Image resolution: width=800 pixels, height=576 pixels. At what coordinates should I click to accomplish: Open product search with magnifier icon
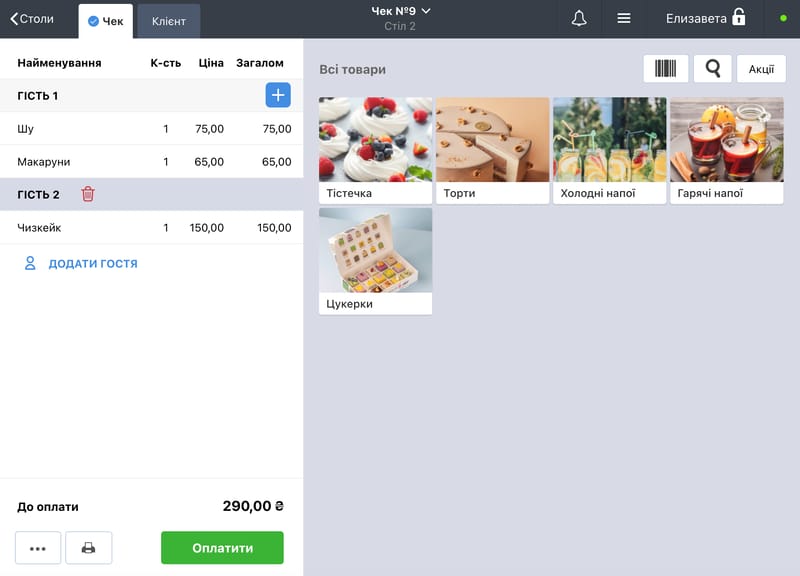coord(713,68)
